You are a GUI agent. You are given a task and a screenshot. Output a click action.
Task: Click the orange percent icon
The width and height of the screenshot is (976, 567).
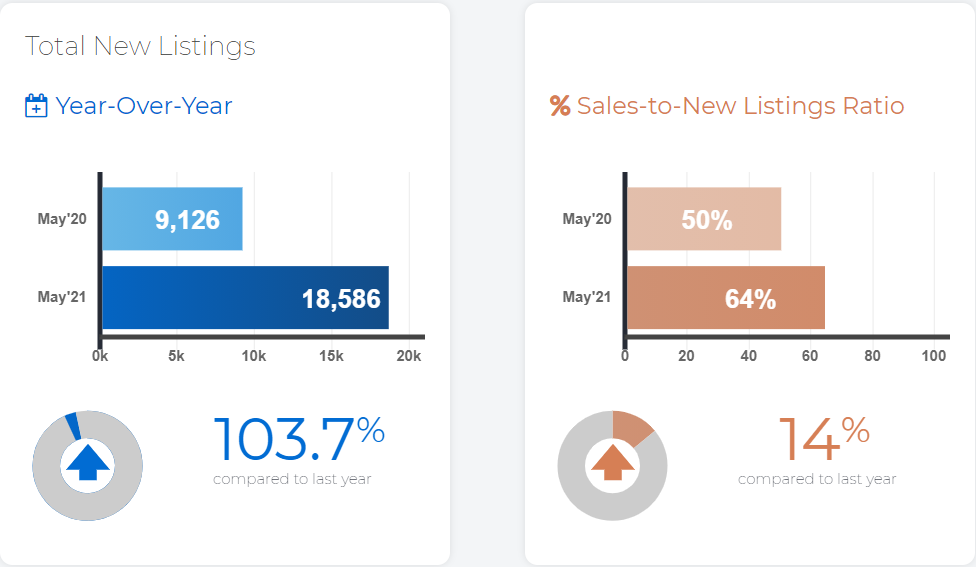[x=560, y=106]
